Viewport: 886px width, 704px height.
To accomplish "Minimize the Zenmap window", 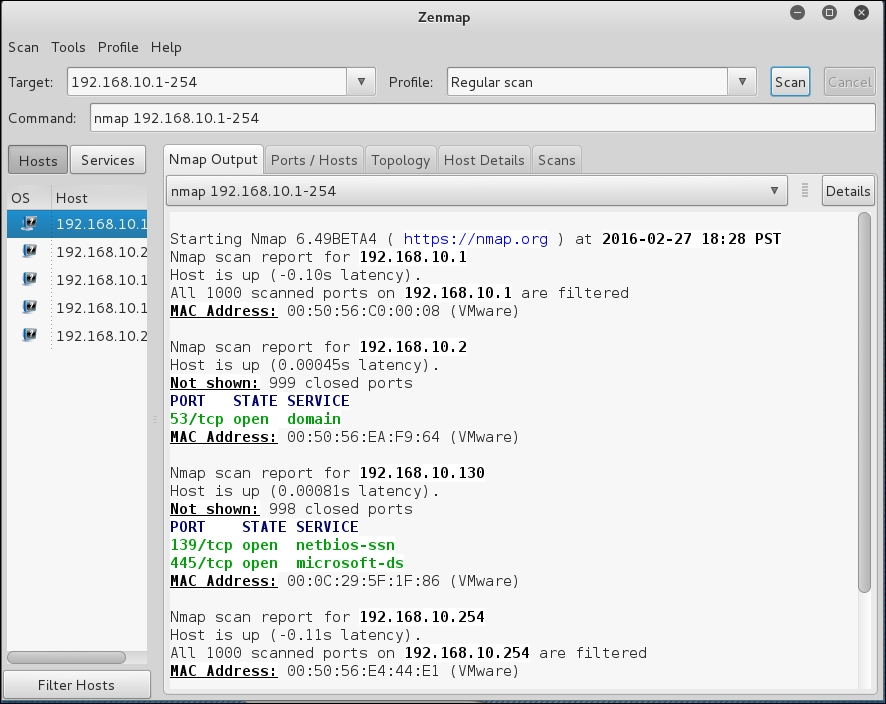I will (797, 14).
